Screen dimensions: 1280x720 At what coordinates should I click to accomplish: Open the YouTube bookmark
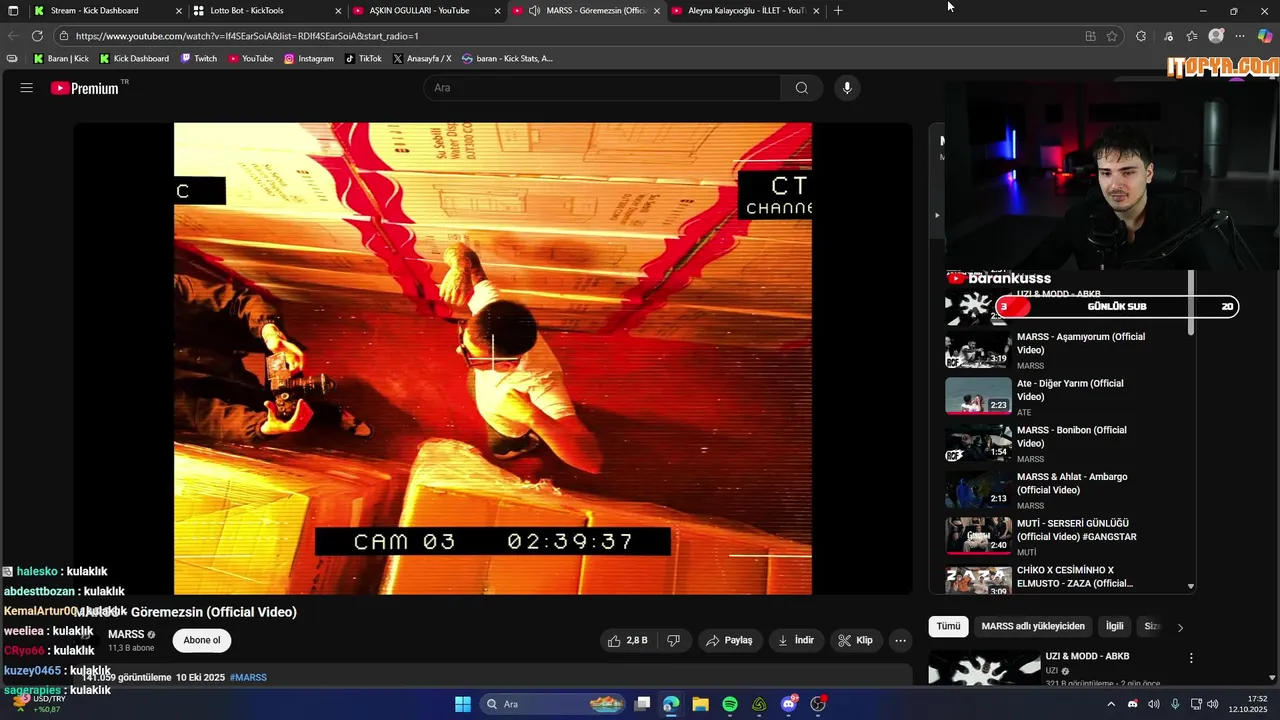point(251,59)
